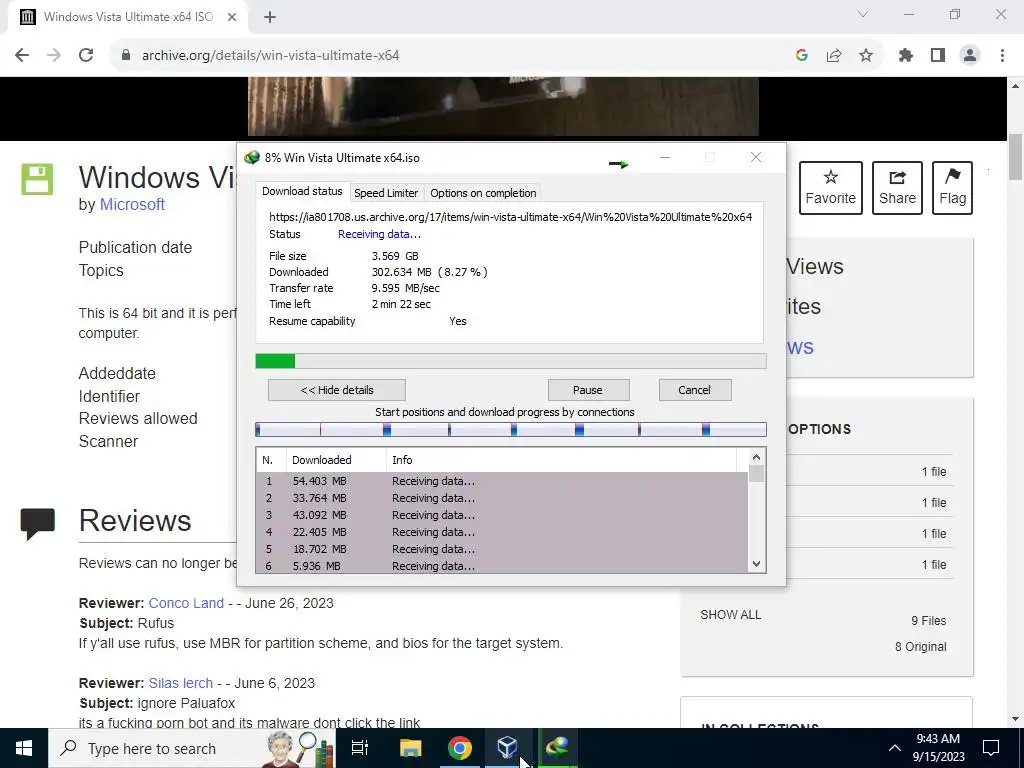Open Google icon in address bar

801,56
